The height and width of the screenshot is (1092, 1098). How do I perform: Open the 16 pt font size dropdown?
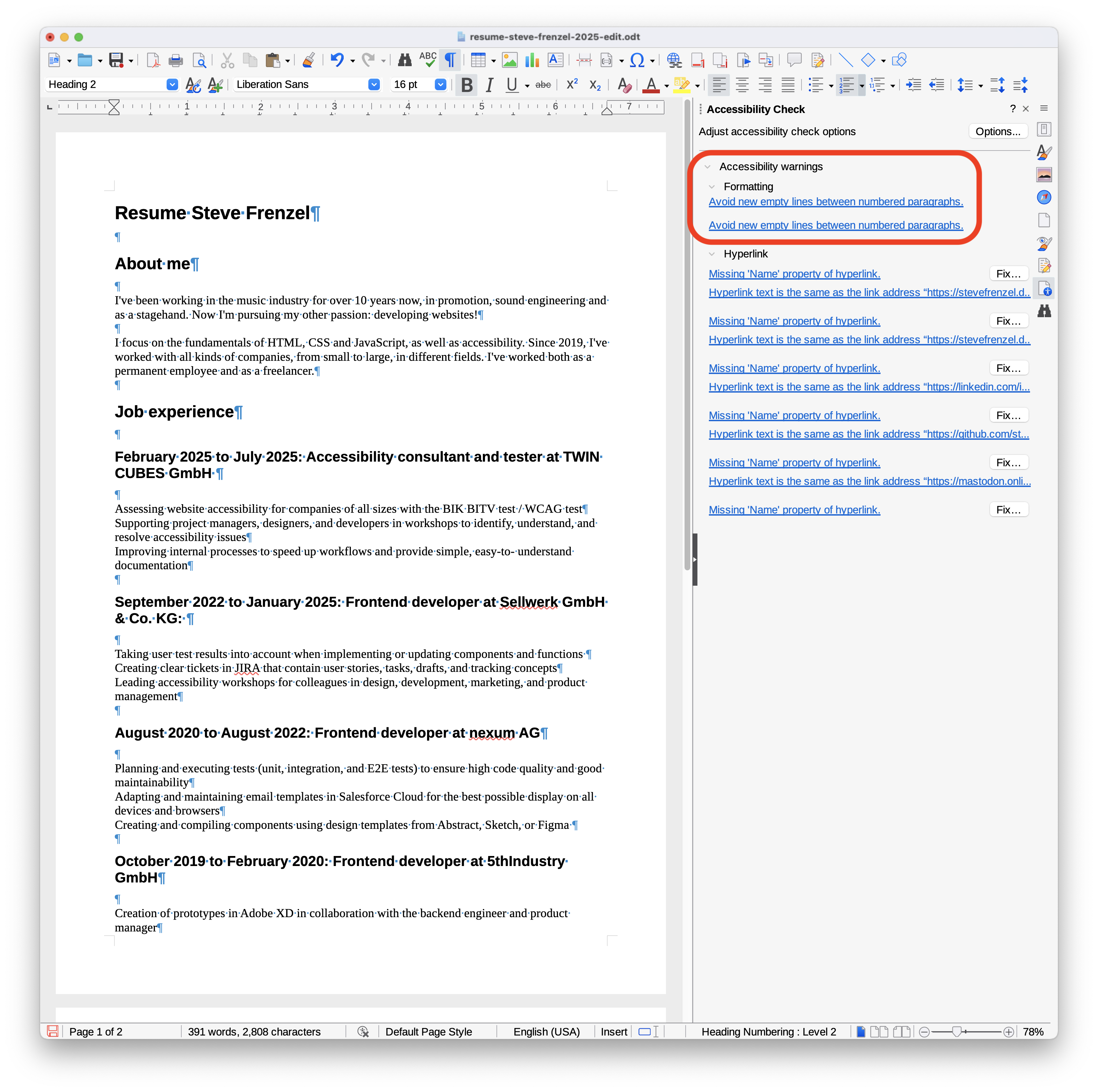440,85
